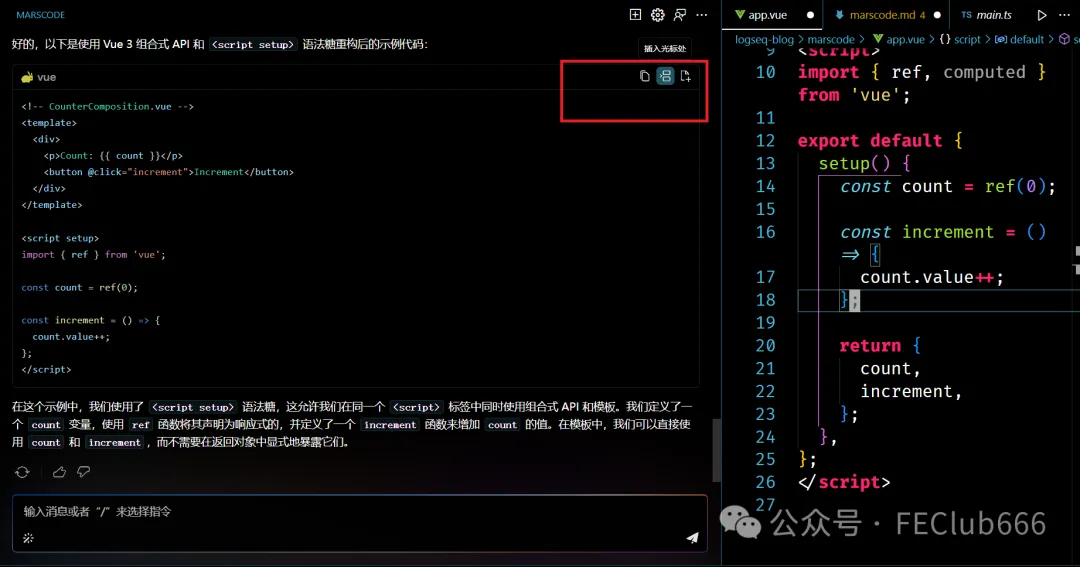This screenshot has width=1080, height=567.
Task: Open marscode folder breadcrumb
Action: click(831, 39)
